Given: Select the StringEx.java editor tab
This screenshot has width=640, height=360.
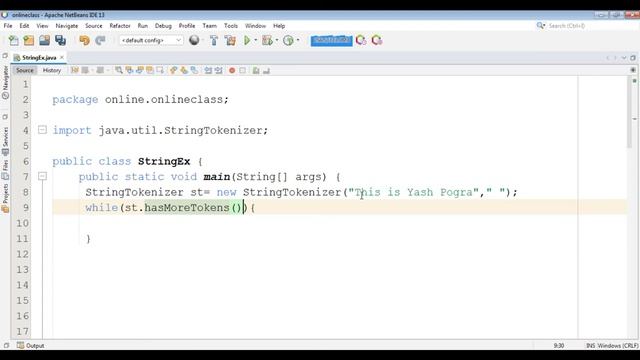Looking at the screenshot, I should [x=39, y=58].
